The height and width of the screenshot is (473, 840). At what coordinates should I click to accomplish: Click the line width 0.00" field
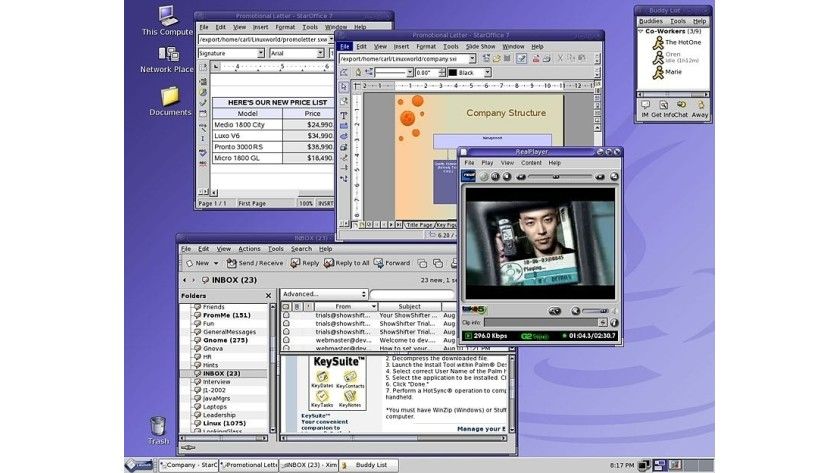[426, 72]
